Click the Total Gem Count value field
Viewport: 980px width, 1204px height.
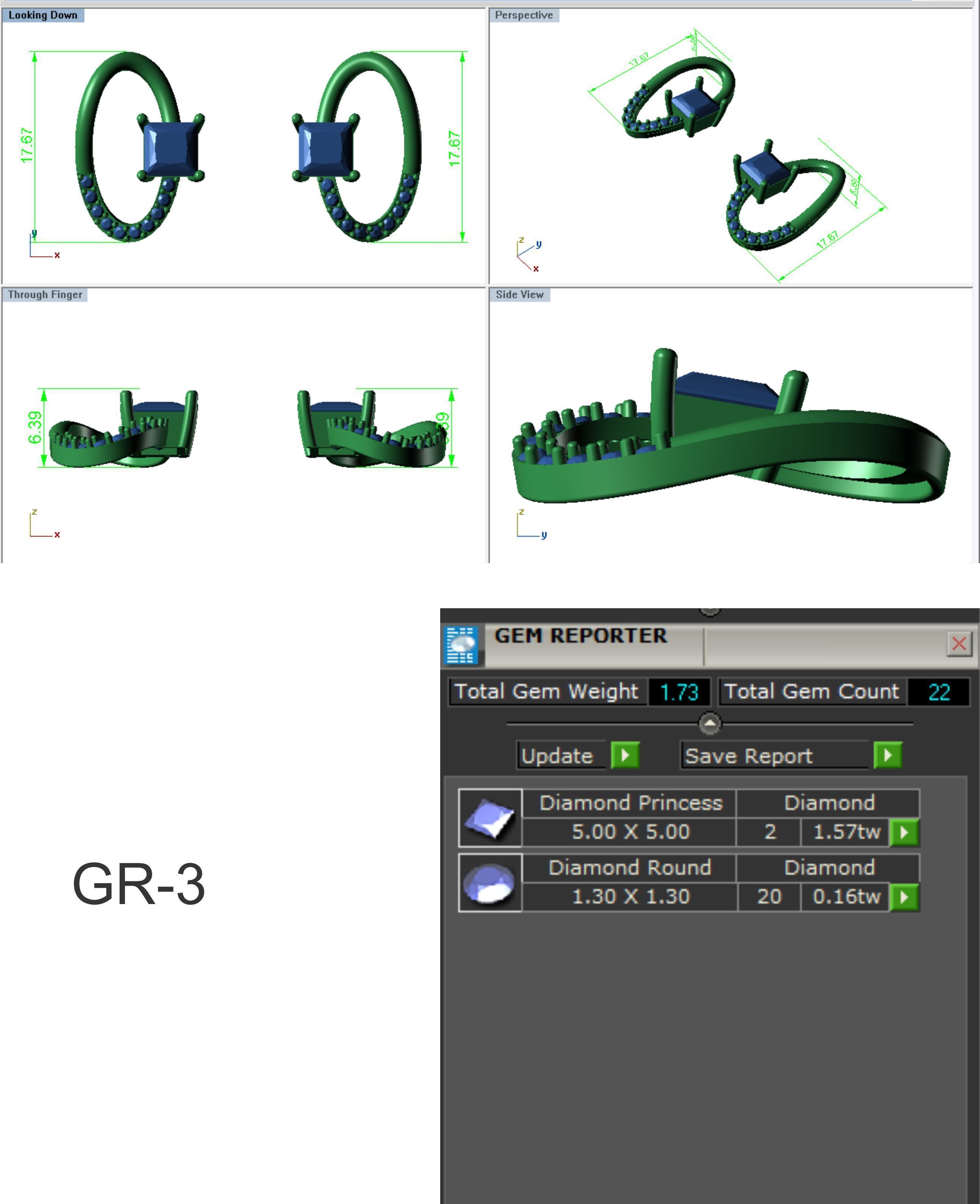(938, 692)
